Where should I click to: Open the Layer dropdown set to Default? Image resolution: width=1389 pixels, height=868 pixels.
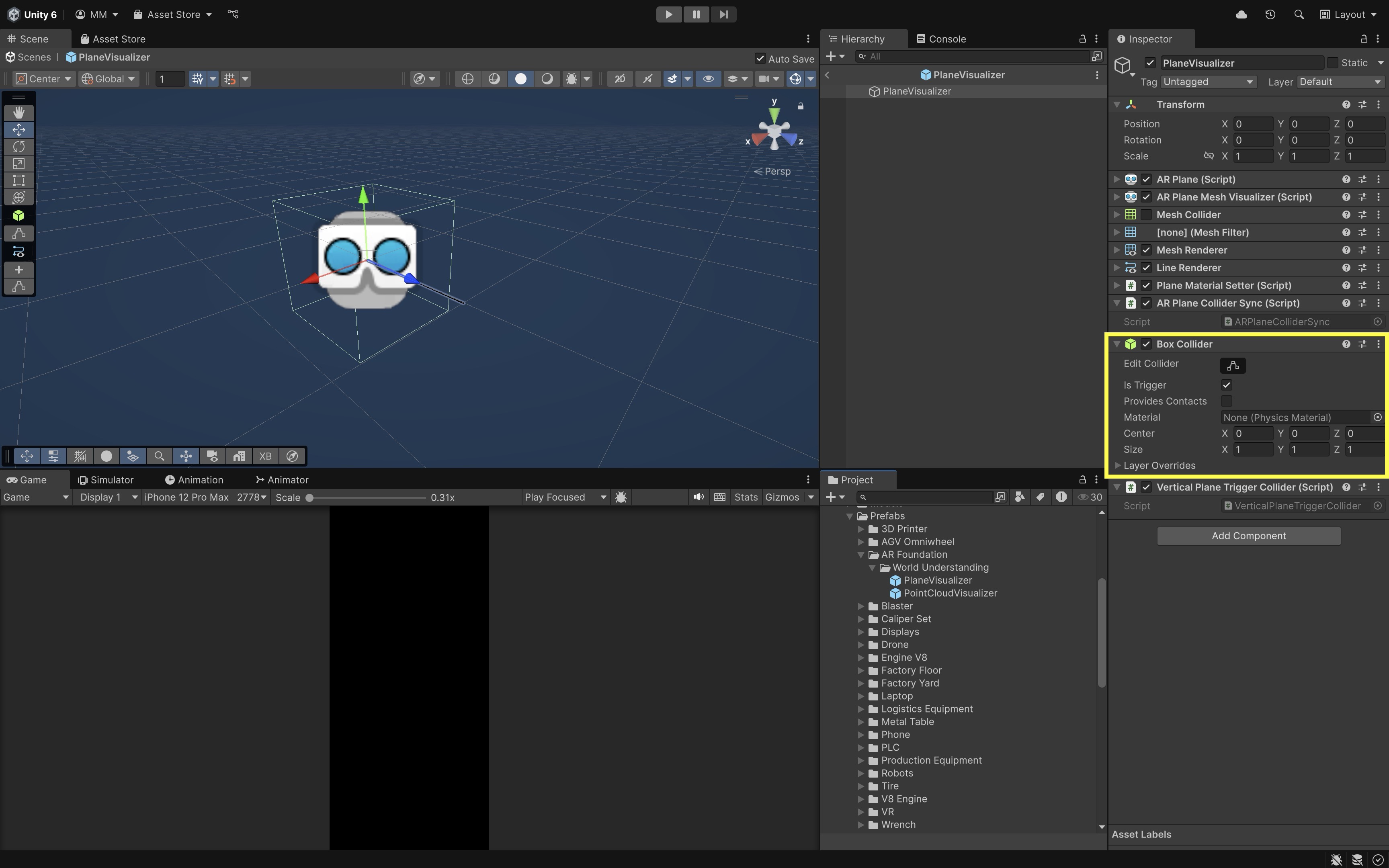(x=1340, y=82)
